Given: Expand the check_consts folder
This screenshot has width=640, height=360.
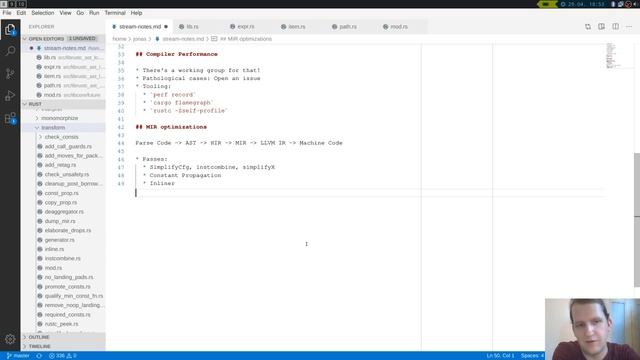Looking at the screenshot, I should pyautogui.click(x=61, y=137).
